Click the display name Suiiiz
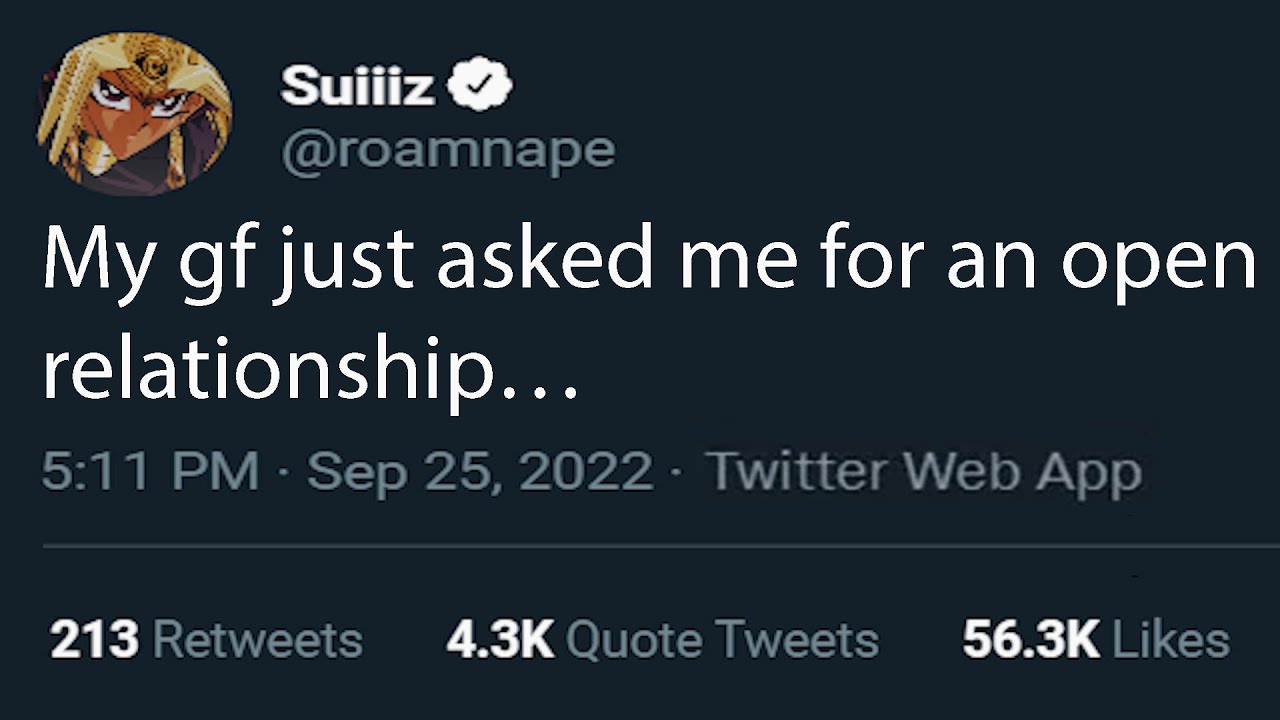The image size is (1280, 720). (357, 87)
